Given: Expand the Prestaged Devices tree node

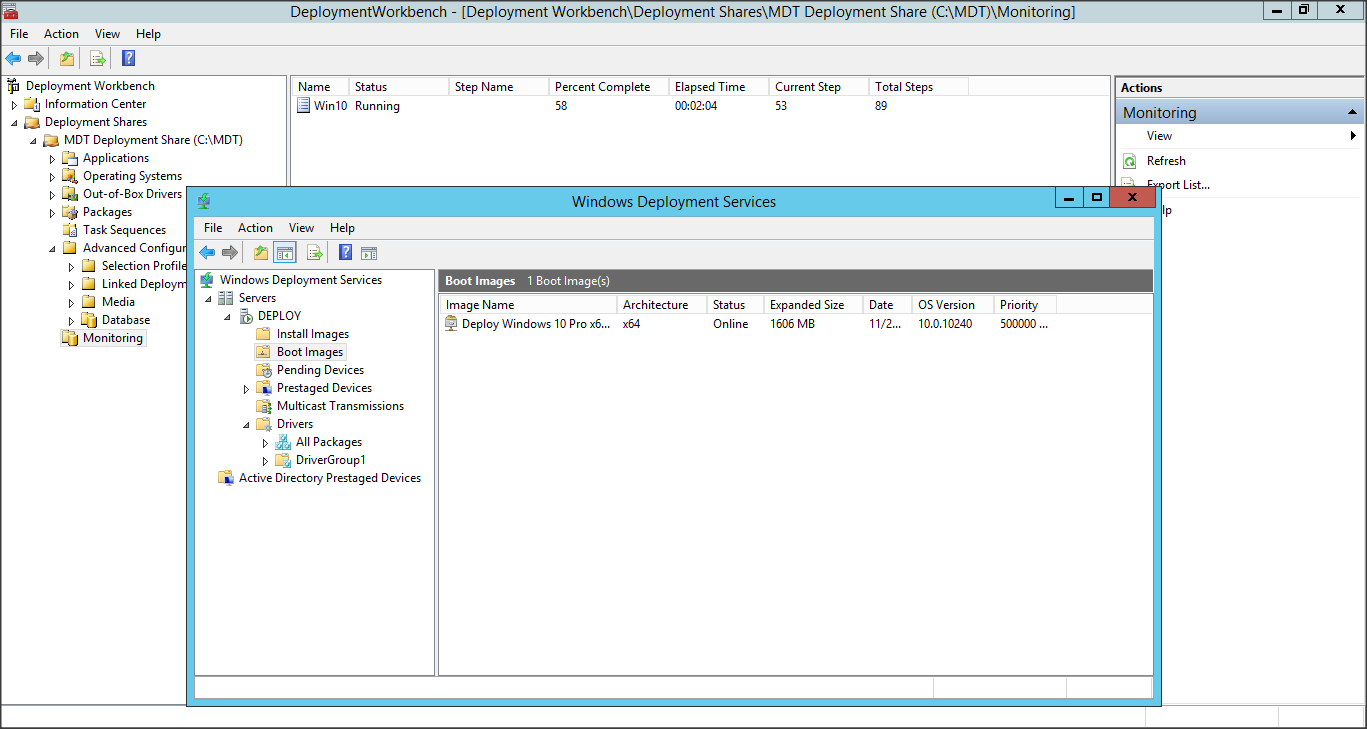Looking at the screenshot, I should pos(247,389).
